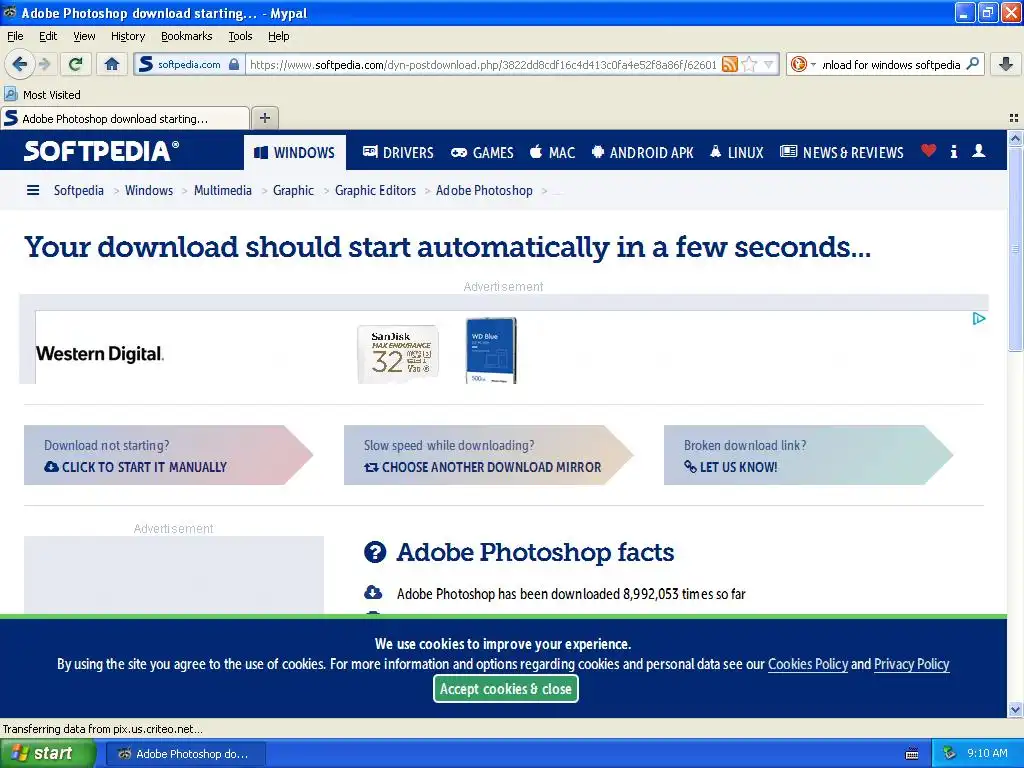This screenshot has height=768, width=1024.
Task: Click the Multimedia breadcrumb link
Action: coord(223,190)
